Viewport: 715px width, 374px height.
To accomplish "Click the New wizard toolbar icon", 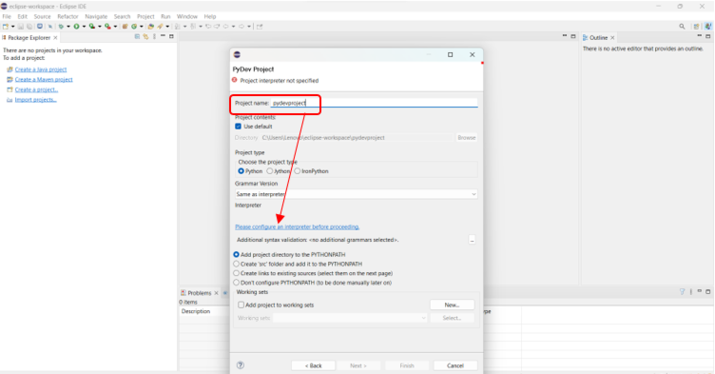I will pyautogui.click(x=5, y=26).
